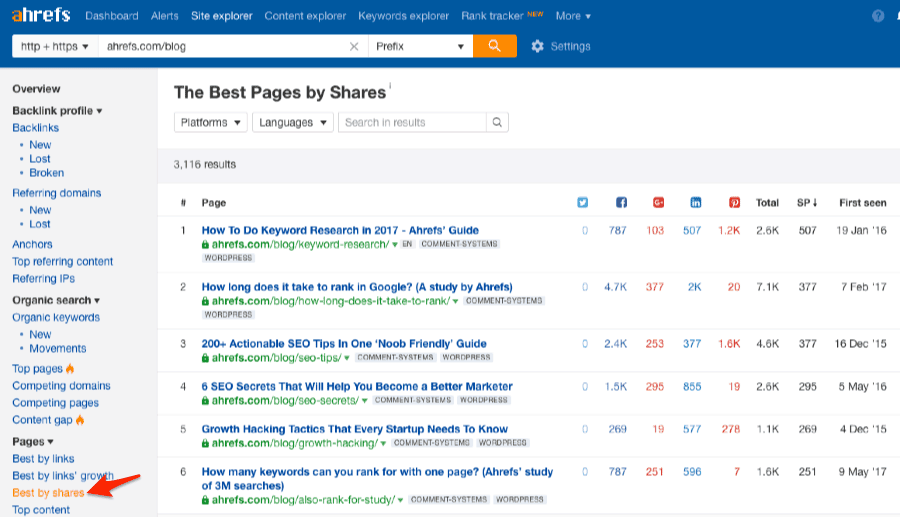
Task: Open the Platforms filter dropdown
Action: [x=211, y=122]
